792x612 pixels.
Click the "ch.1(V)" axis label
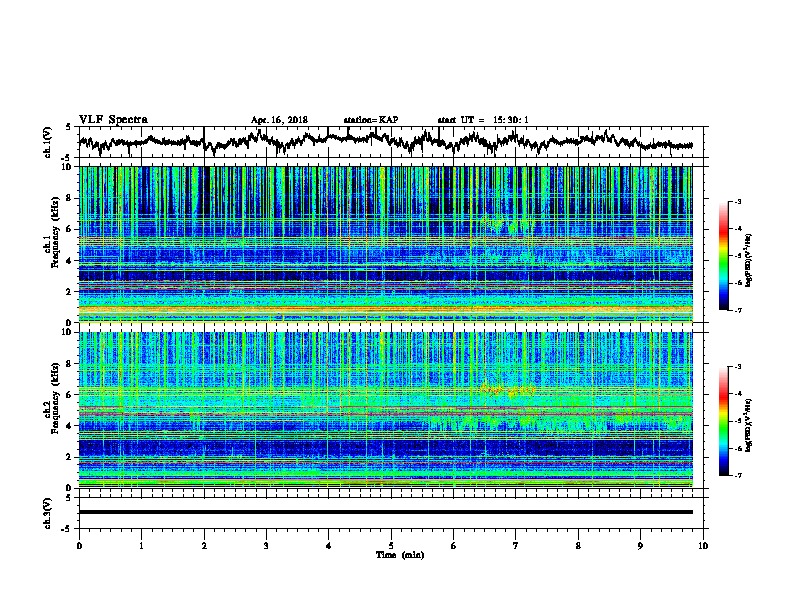(48, 142)
